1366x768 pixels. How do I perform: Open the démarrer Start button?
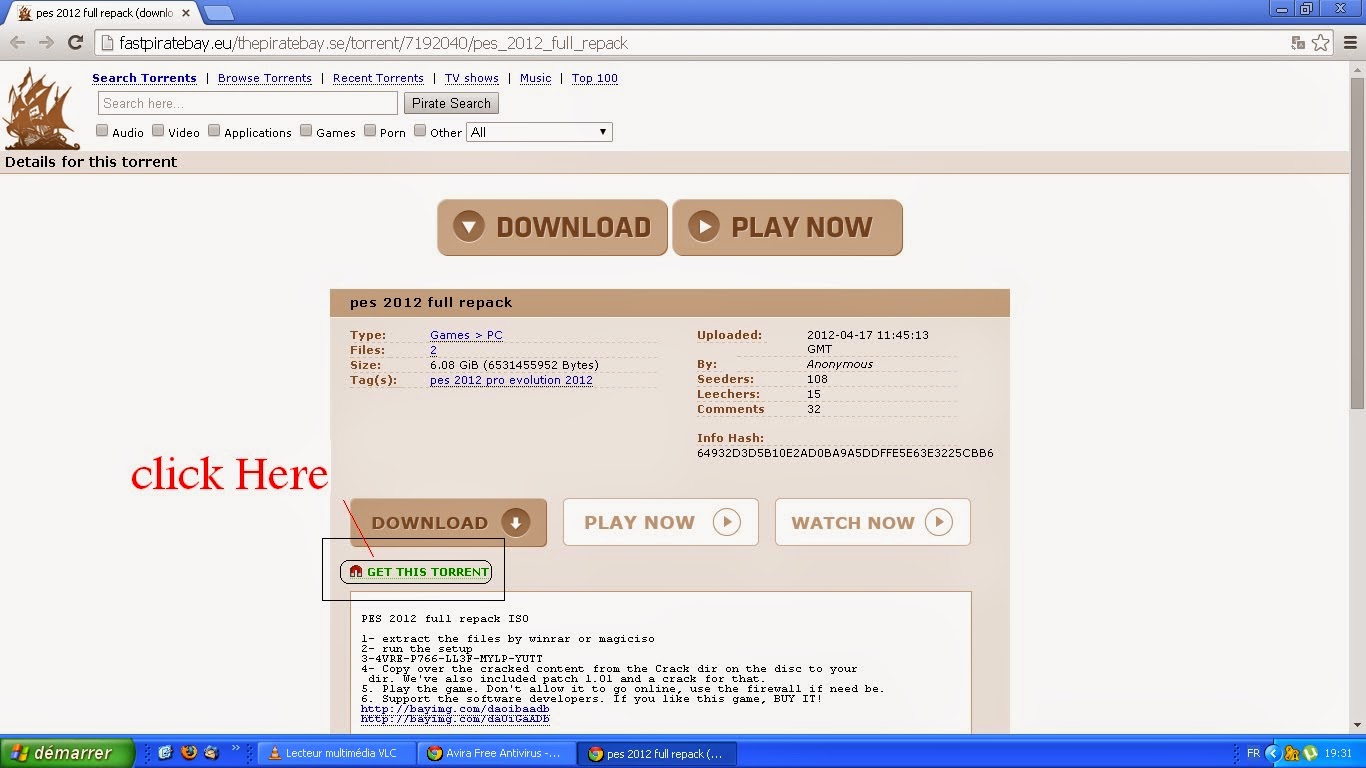(x=67, y=753)
